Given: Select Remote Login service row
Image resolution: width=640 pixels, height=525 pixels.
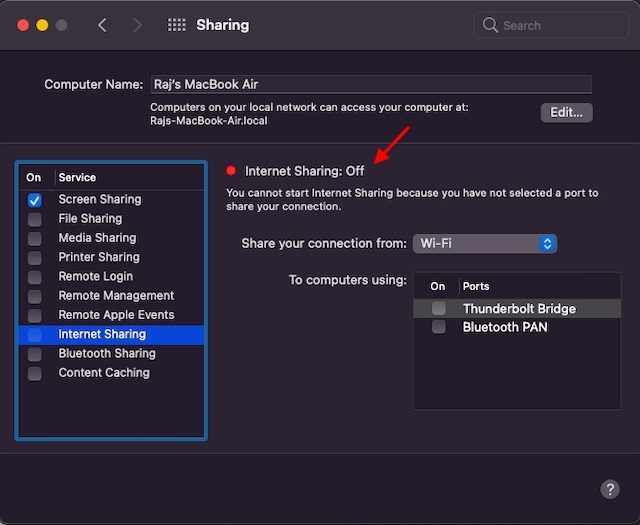Looking at the screenshot, I should coord(111,276).
